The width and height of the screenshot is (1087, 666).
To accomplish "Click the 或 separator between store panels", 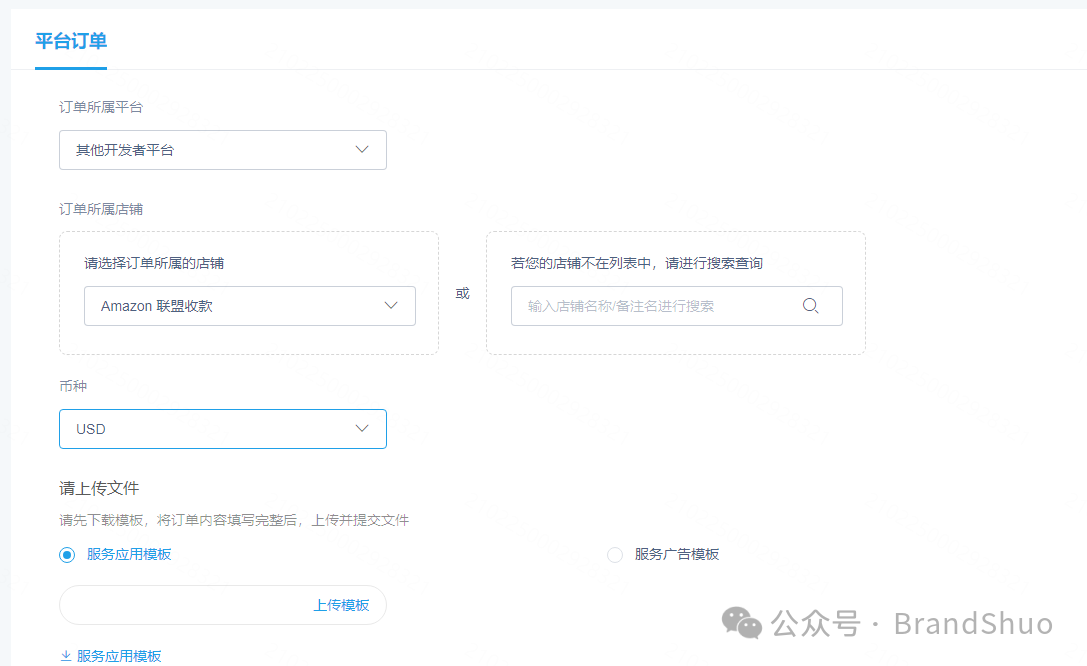I will [462, 293].
